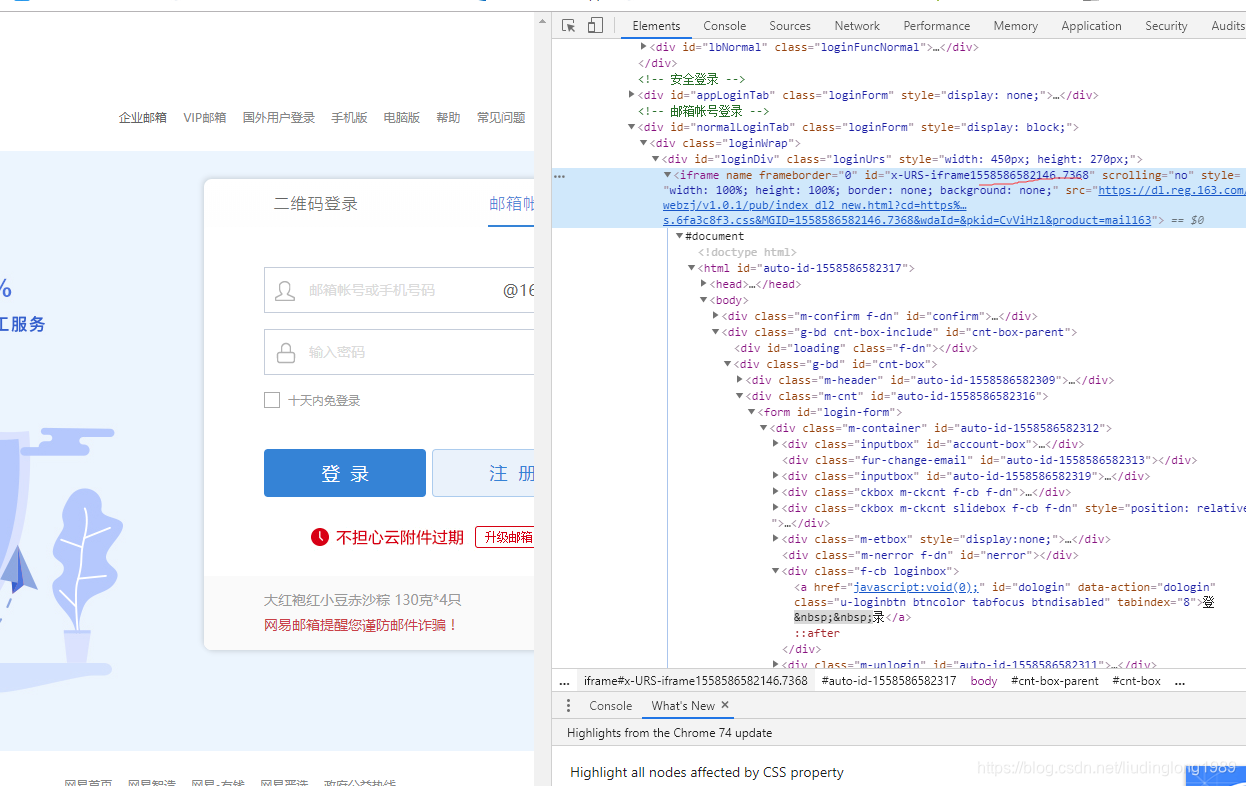Select the Console tab in the bottom drawer

pyautogui.click(x=610, y=705)
